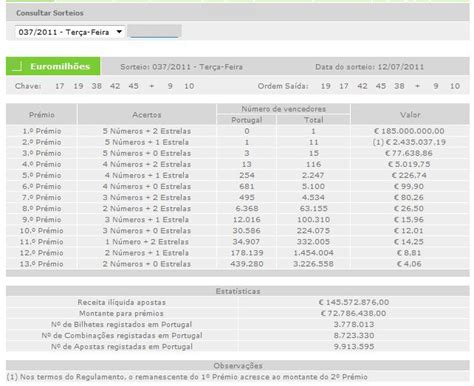
Task: Click the '€ 80,26' value
Action: [409, 197]
